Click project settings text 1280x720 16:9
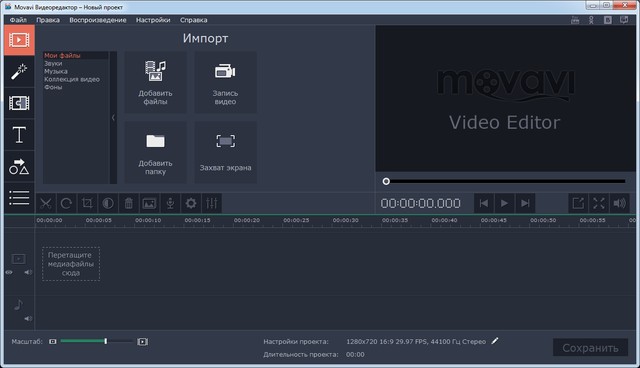This screenshot has height=368, width=640. [416, 341]
